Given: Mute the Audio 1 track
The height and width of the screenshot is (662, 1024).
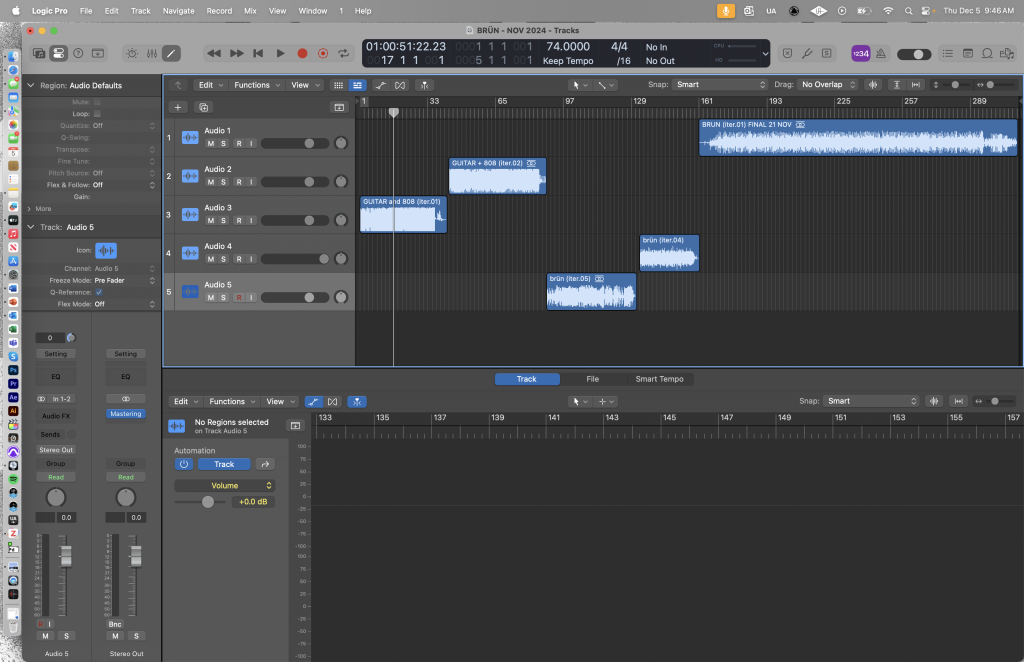Looking at the screenshot, I should pos(210,144).
